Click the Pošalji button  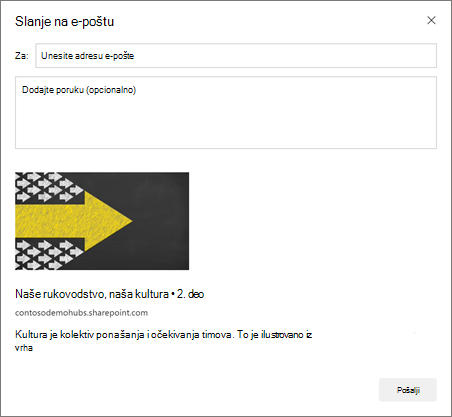pyautogui.click(x=408, y=390)
